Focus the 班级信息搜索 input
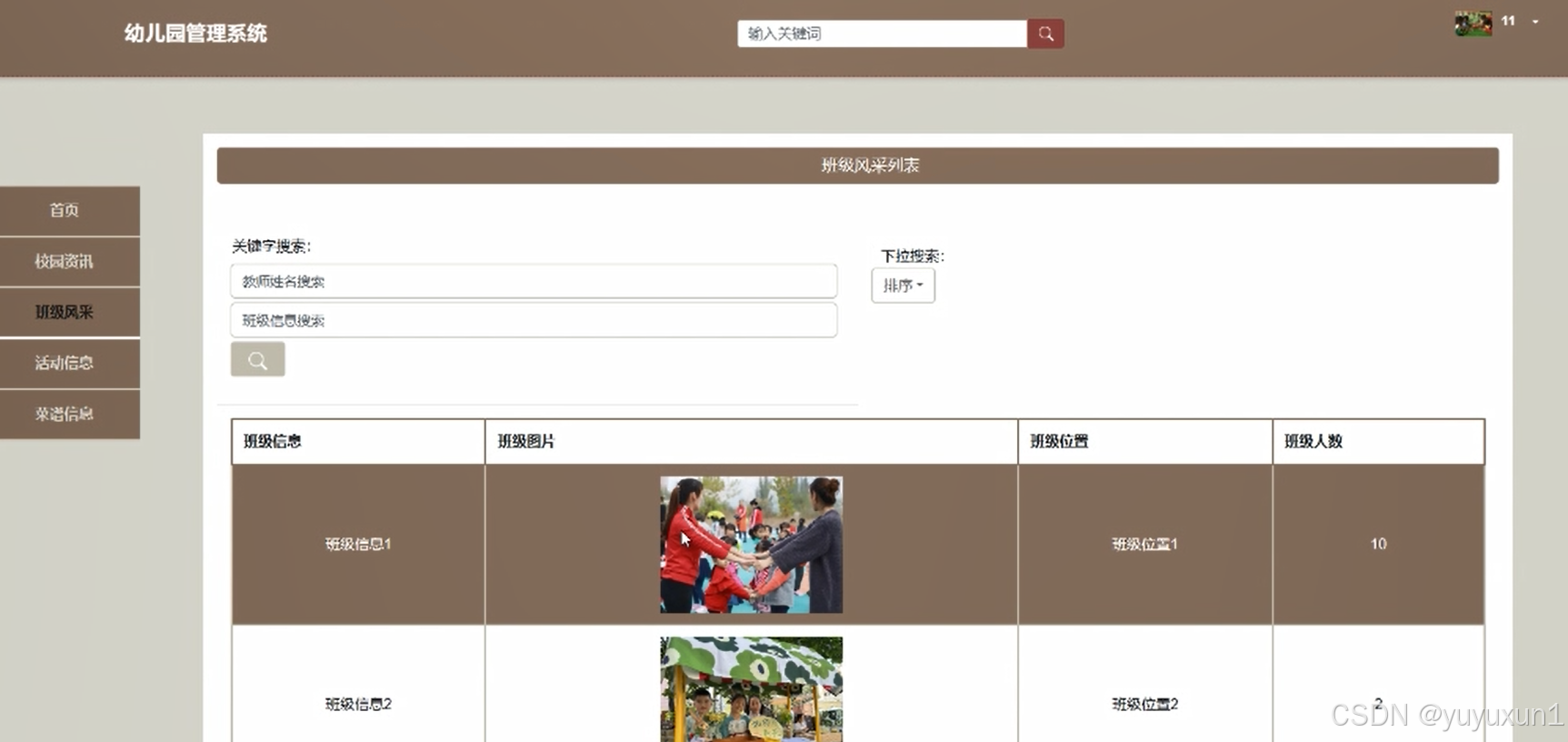This screenshot has width=1568, height=742. pos(534,320)
